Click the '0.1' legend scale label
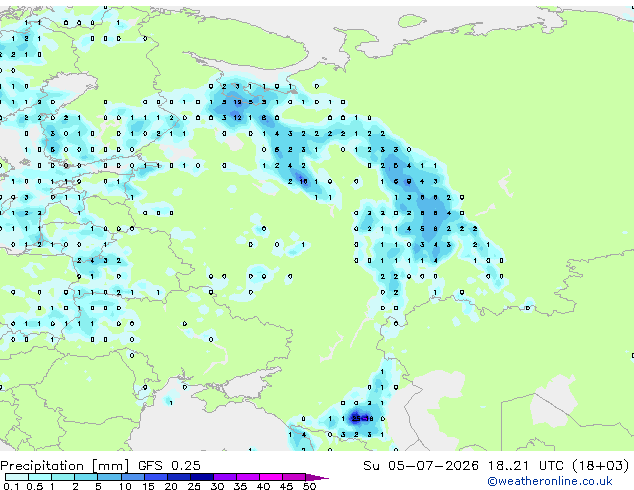This screenshot has height=490, width=634. click(11, 486)
